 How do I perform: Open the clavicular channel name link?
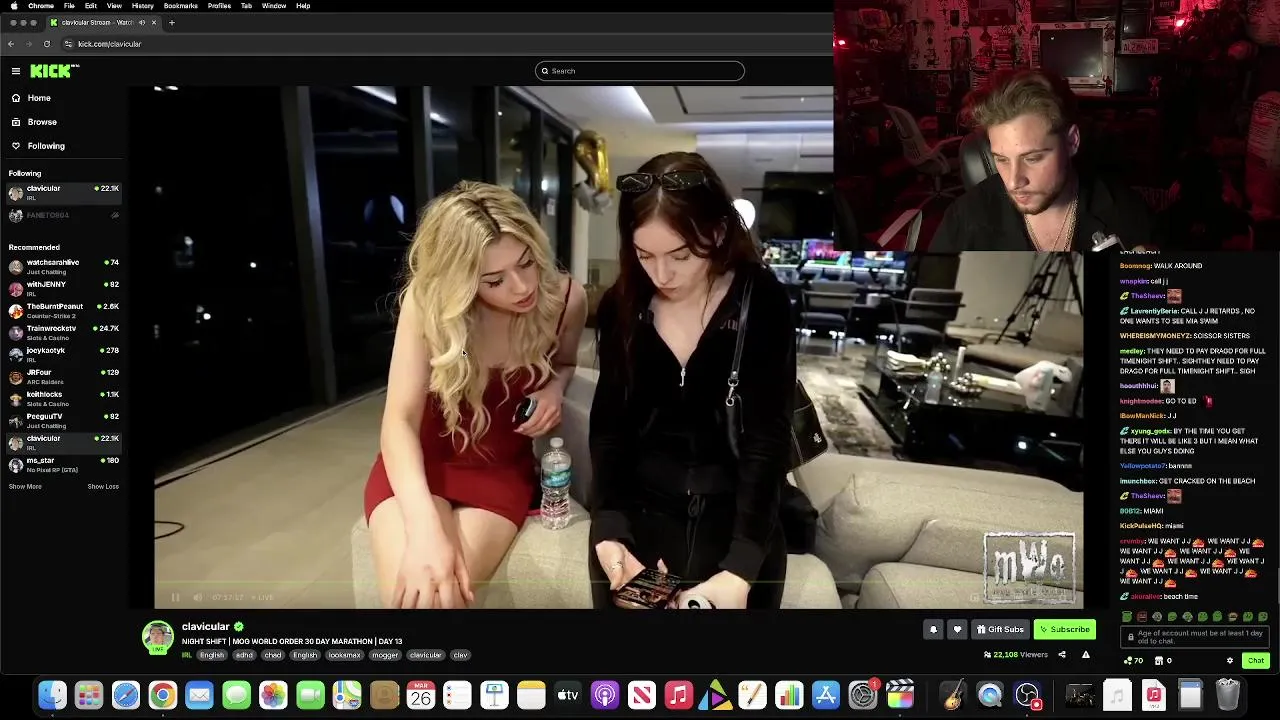click(x=206, y=627)
